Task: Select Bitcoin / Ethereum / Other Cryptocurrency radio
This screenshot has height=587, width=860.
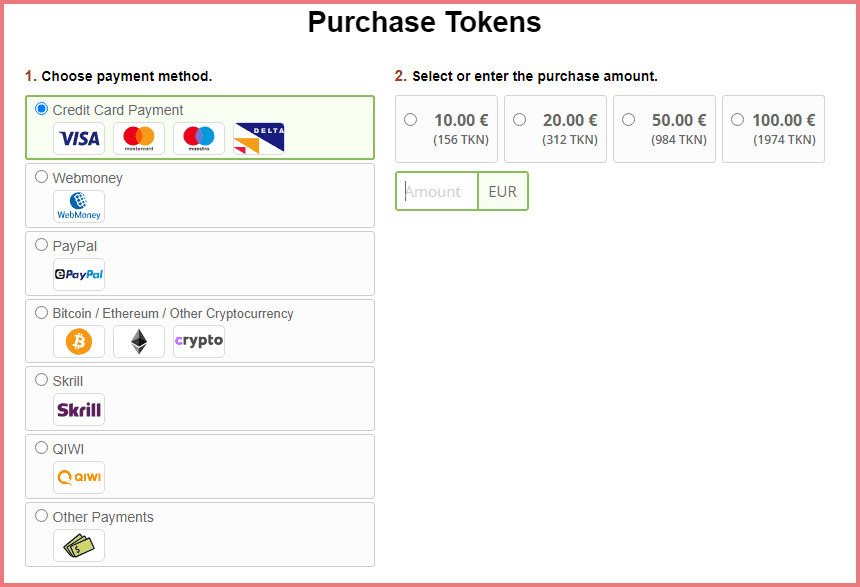Action: 41,312
